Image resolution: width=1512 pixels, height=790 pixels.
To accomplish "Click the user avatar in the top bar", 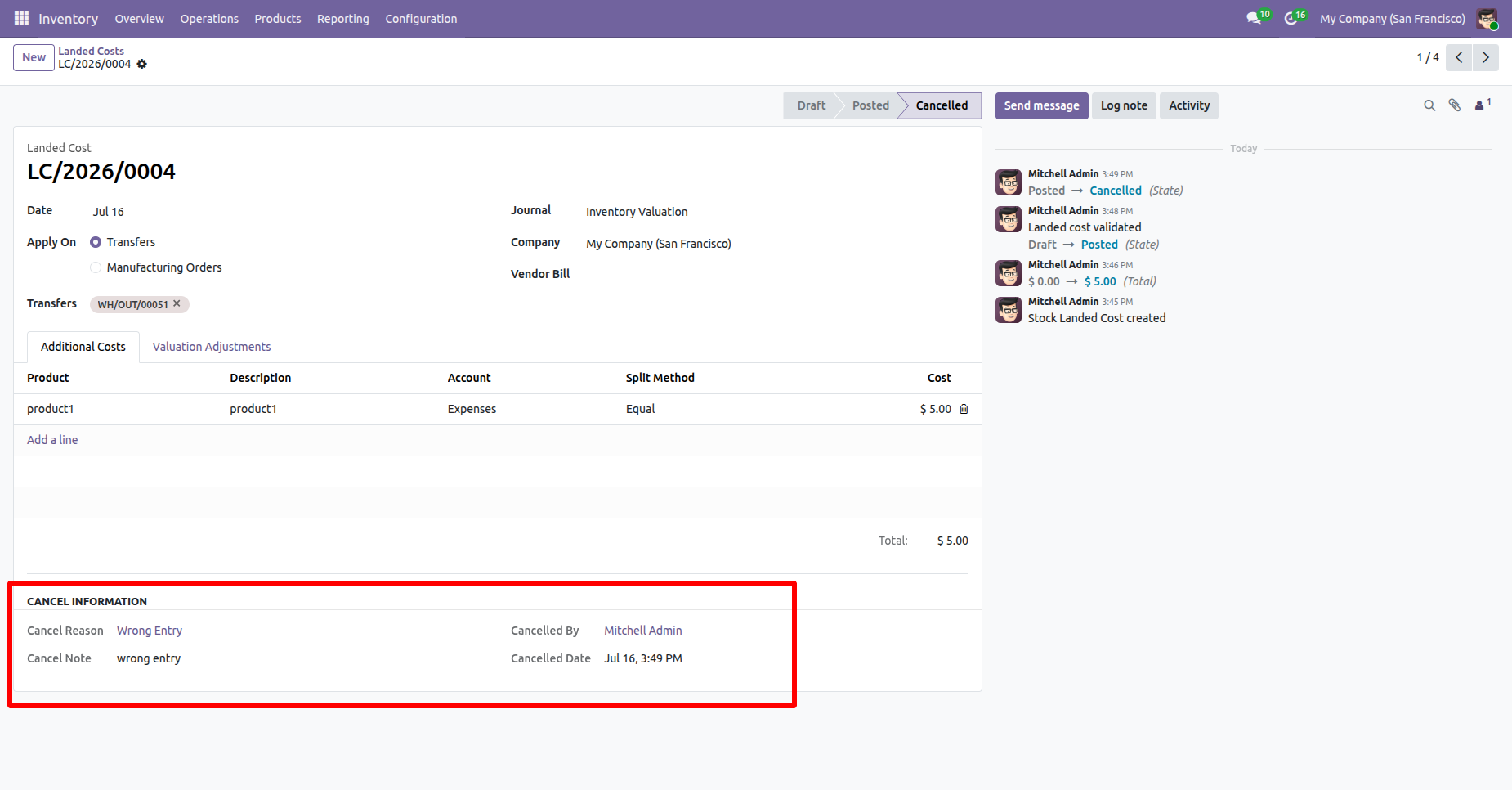I will coord(1487,18).
